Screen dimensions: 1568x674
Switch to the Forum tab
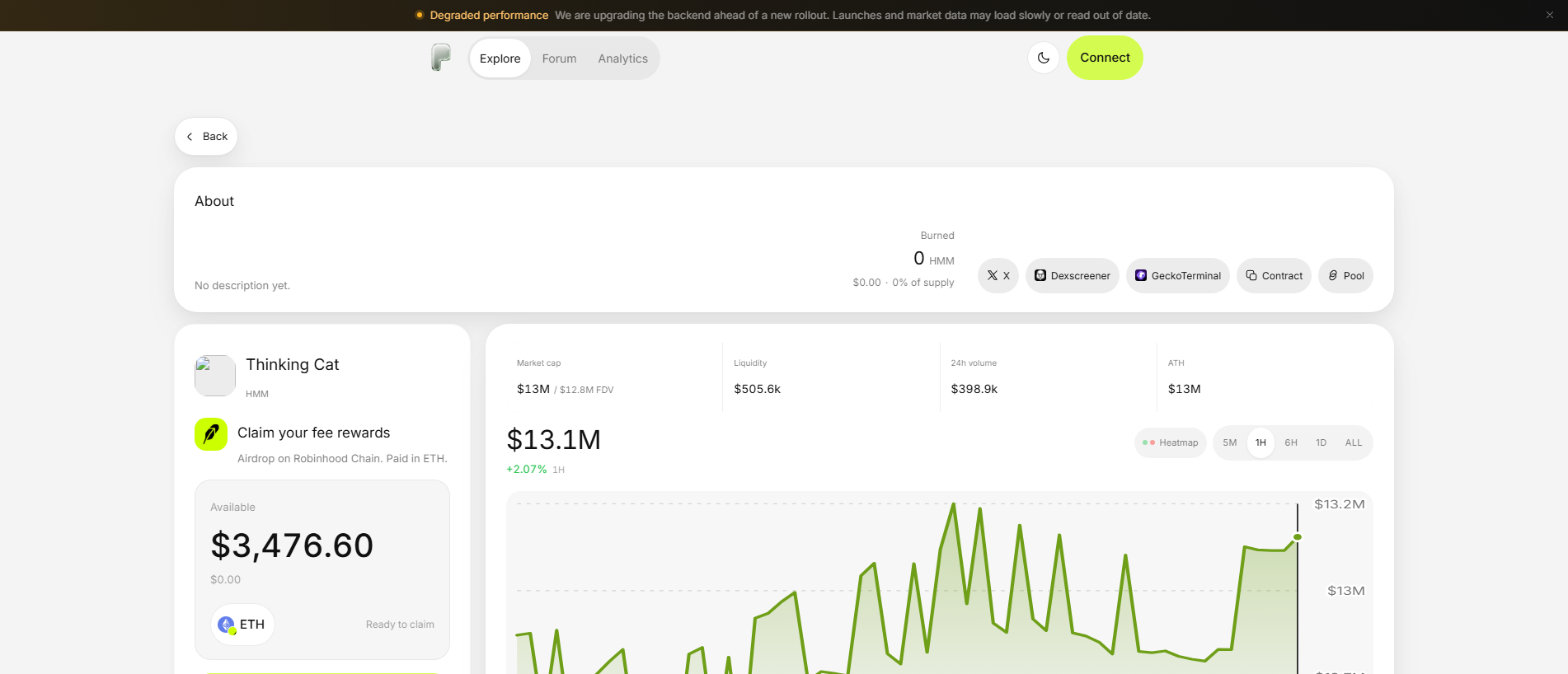pyautogui.click(x=559, y=59)
